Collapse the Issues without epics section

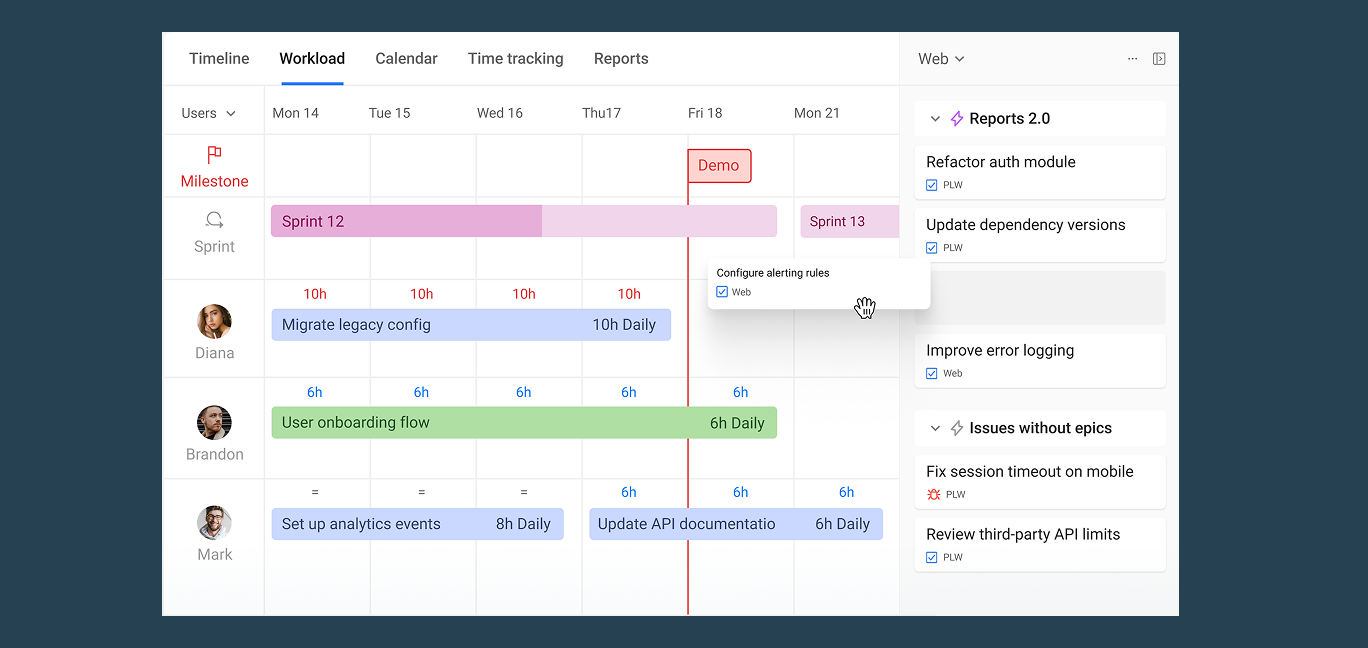(935, 428)
